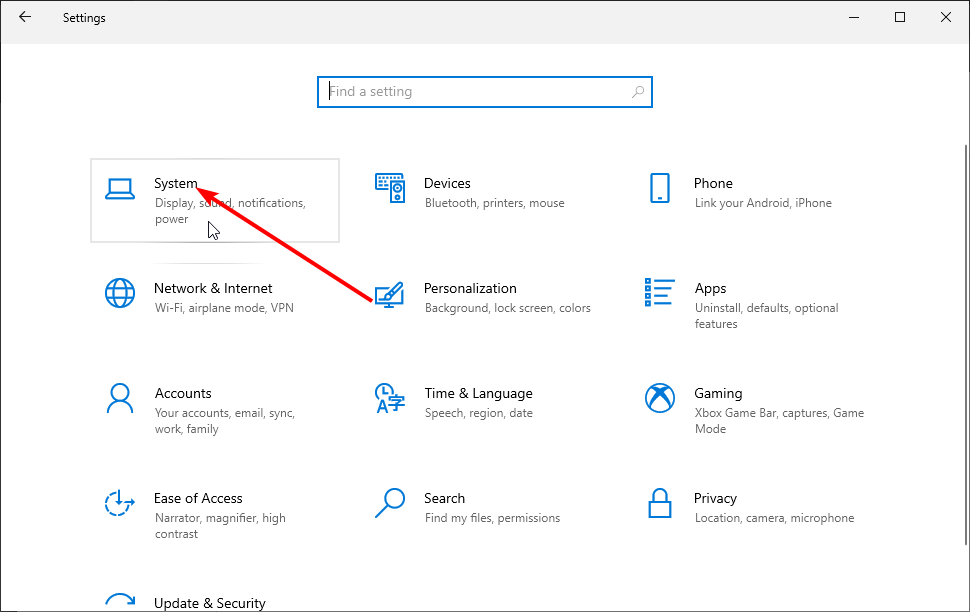
Task: Choose the Gaming heading
Action: 718,394
